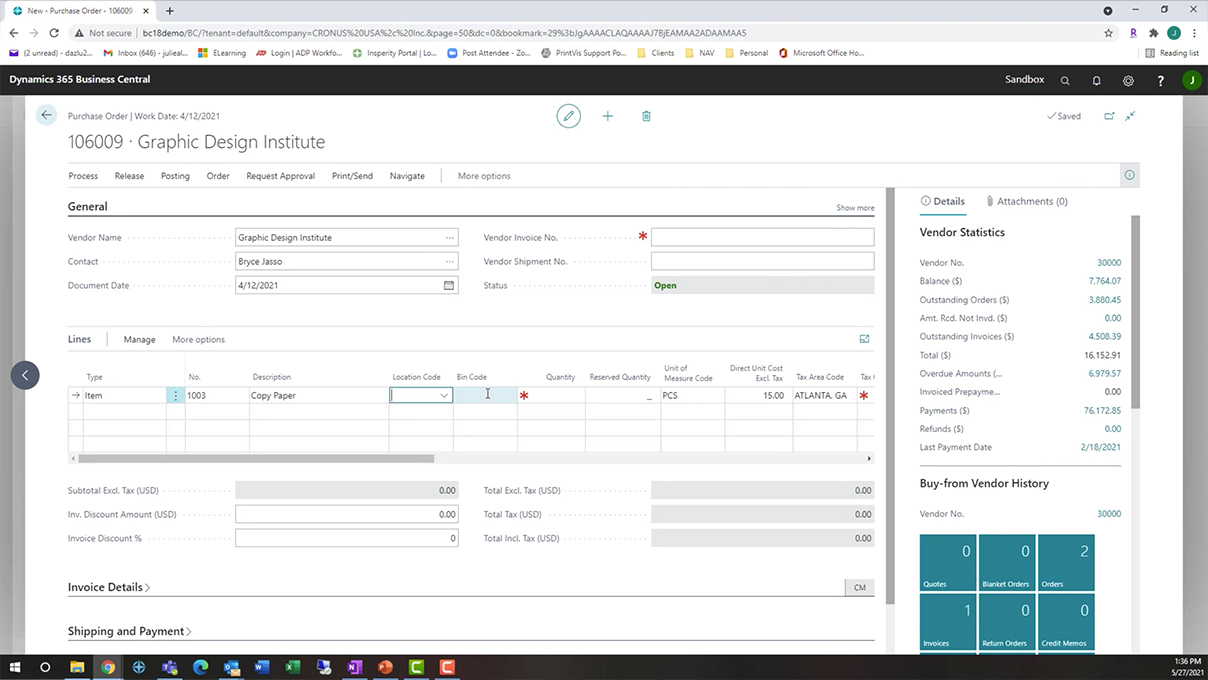Image resolution: width=1208 pixels, height=680 pixels.
Task: Open the Order menu
Action: click(x=218, y=176)
